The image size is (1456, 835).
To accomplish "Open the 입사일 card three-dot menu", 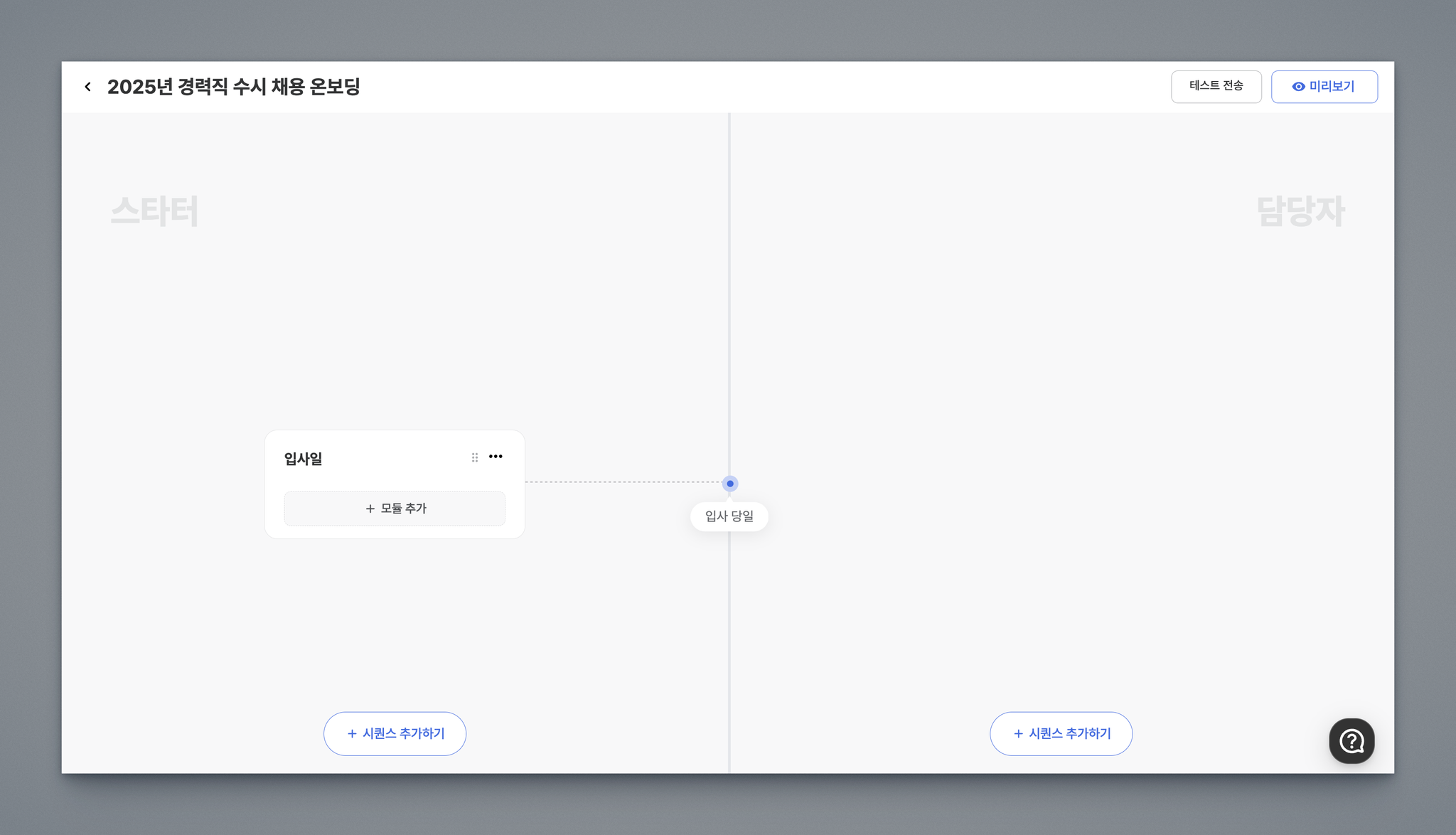I will [x=496, y=457].
